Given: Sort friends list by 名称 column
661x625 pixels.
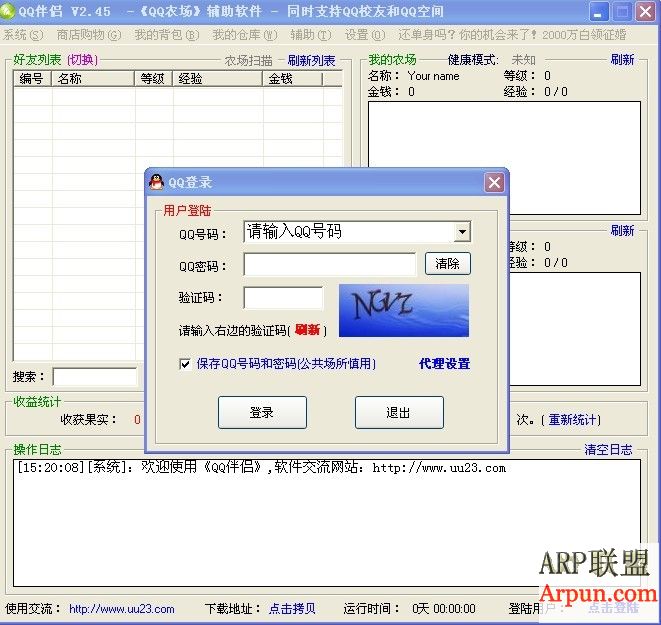Looking at the screenshot, I should tap(93, 79).
